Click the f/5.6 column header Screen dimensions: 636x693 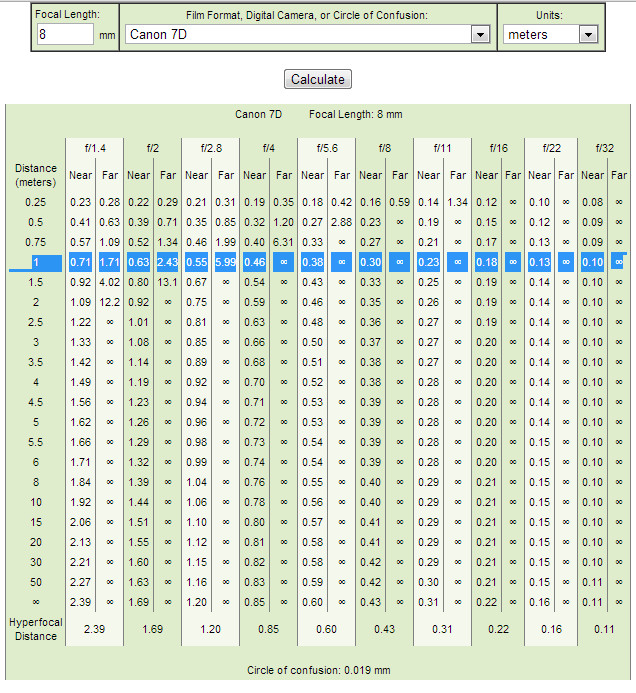tap(326, 148)
